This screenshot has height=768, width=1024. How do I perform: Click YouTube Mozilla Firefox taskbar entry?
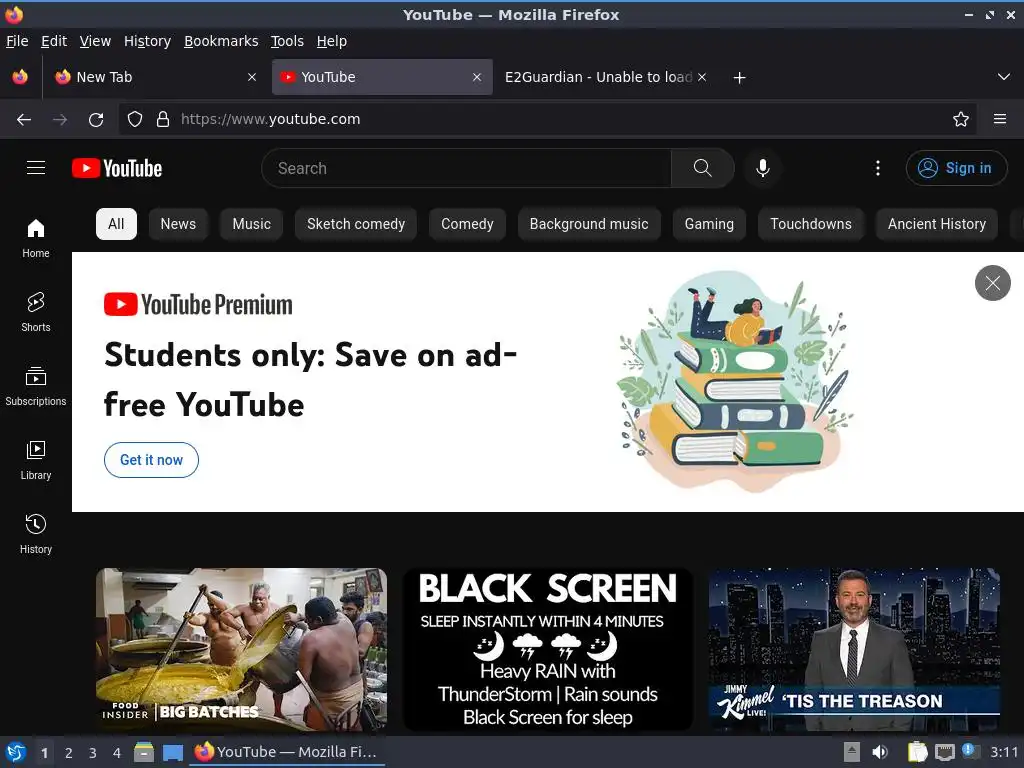287,752
